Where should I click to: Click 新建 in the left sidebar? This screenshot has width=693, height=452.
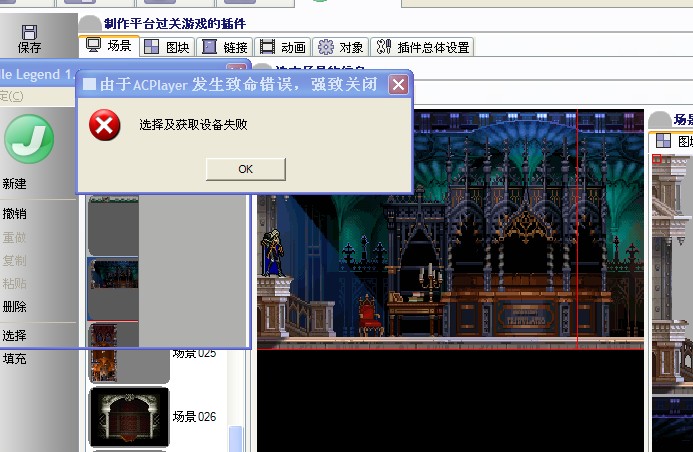[15, 184]
